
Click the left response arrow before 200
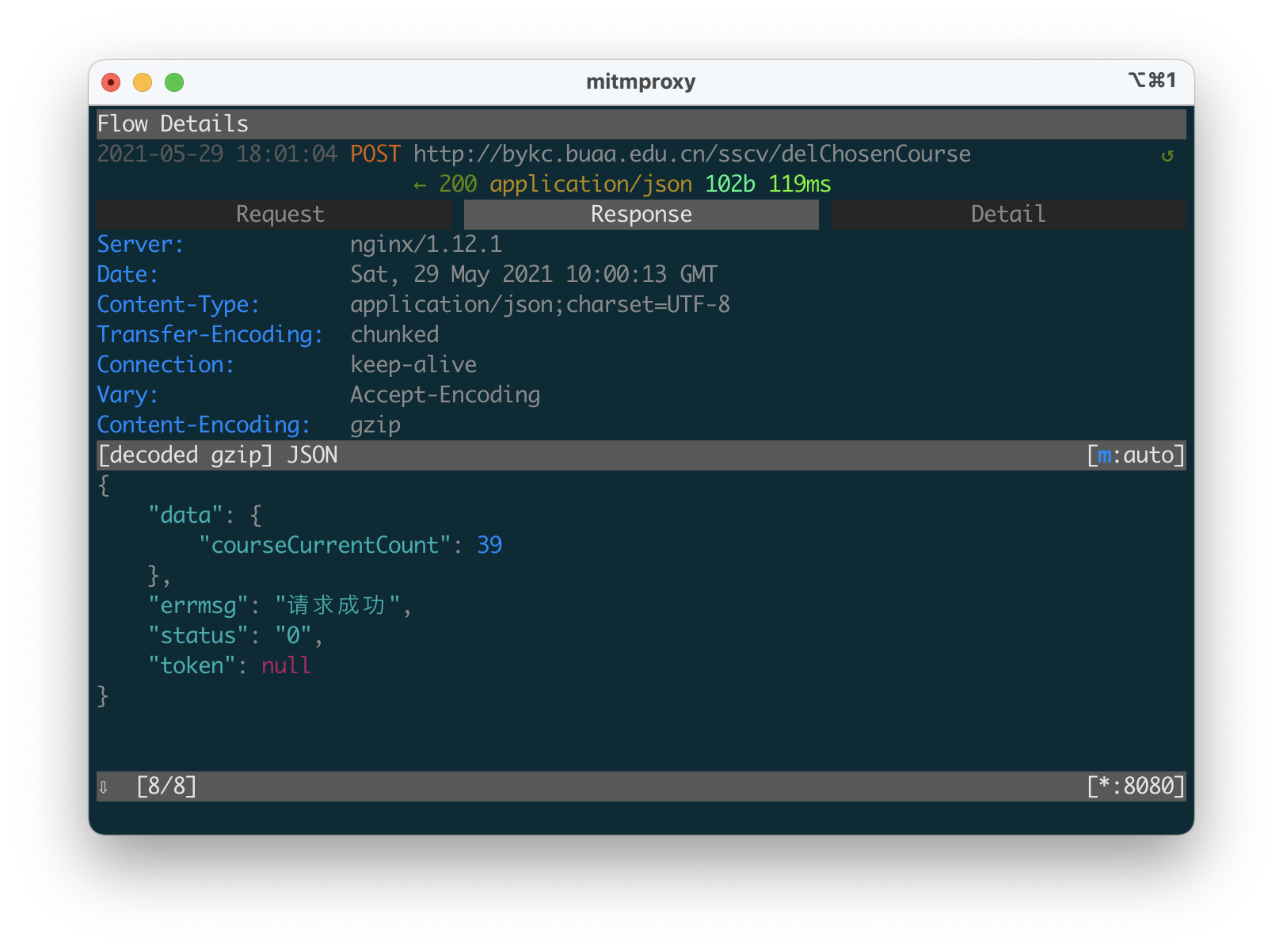[420, 185]
